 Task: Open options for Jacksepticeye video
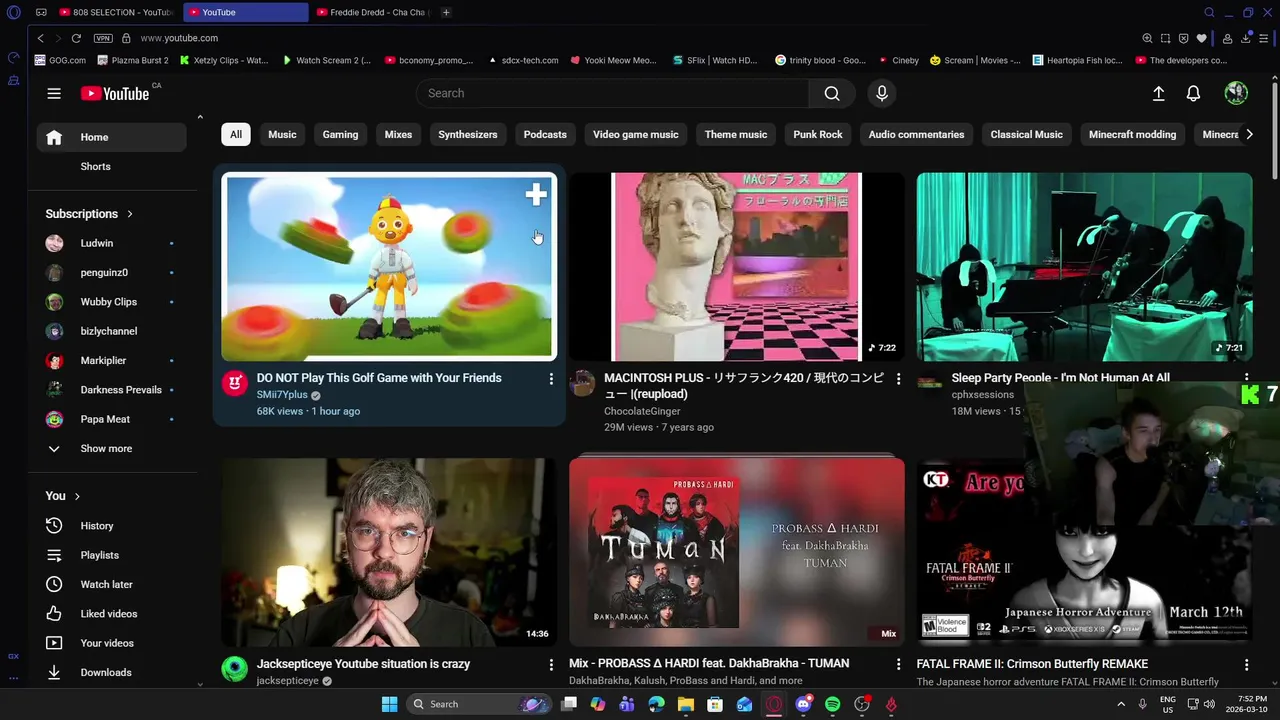click(x=551, y=665)
